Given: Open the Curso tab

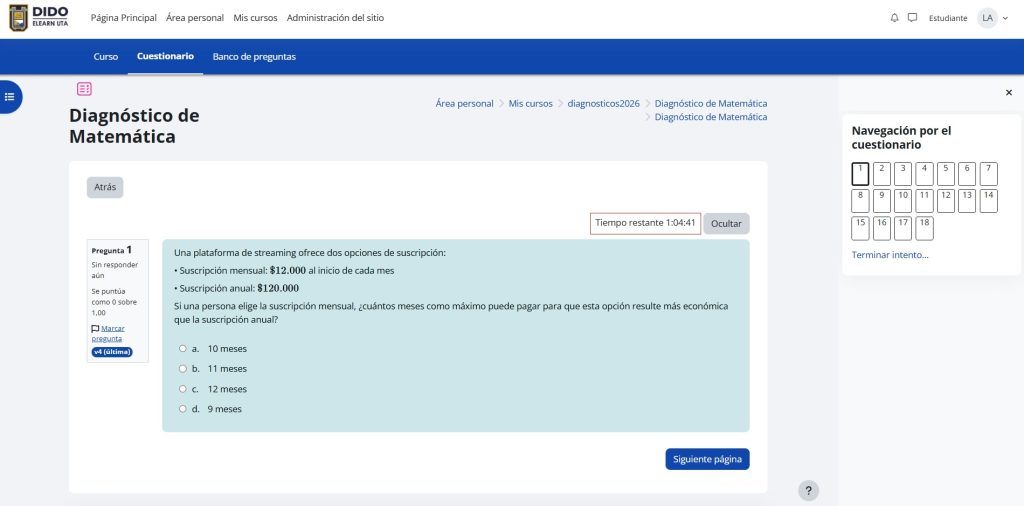Looking at the screenshot, I should 105,57.
